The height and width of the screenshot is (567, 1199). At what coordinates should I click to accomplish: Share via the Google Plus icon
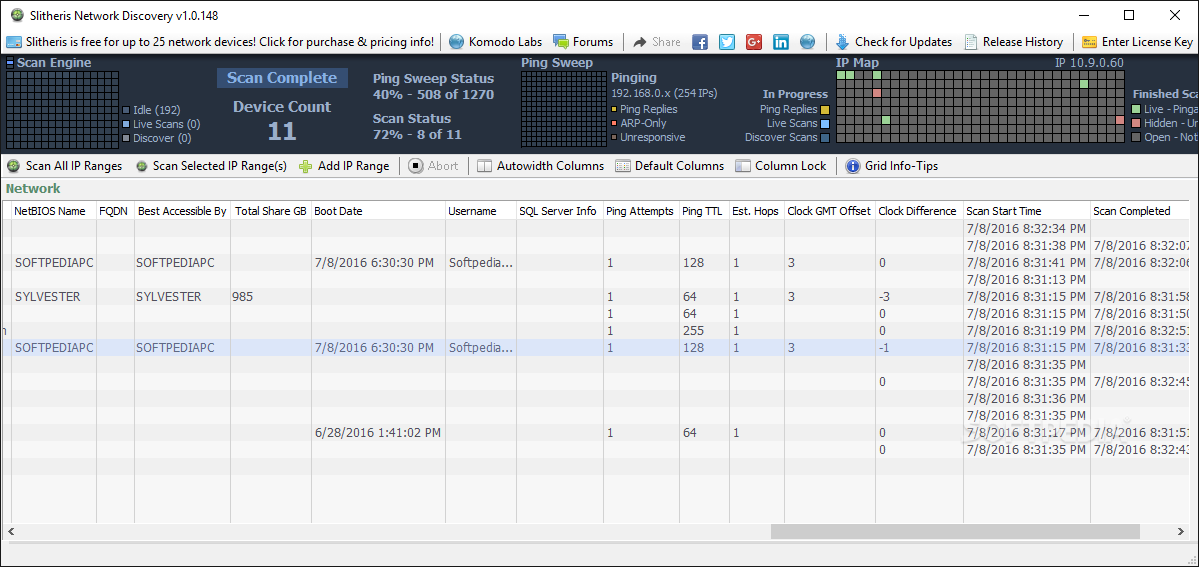pos(754,42)
